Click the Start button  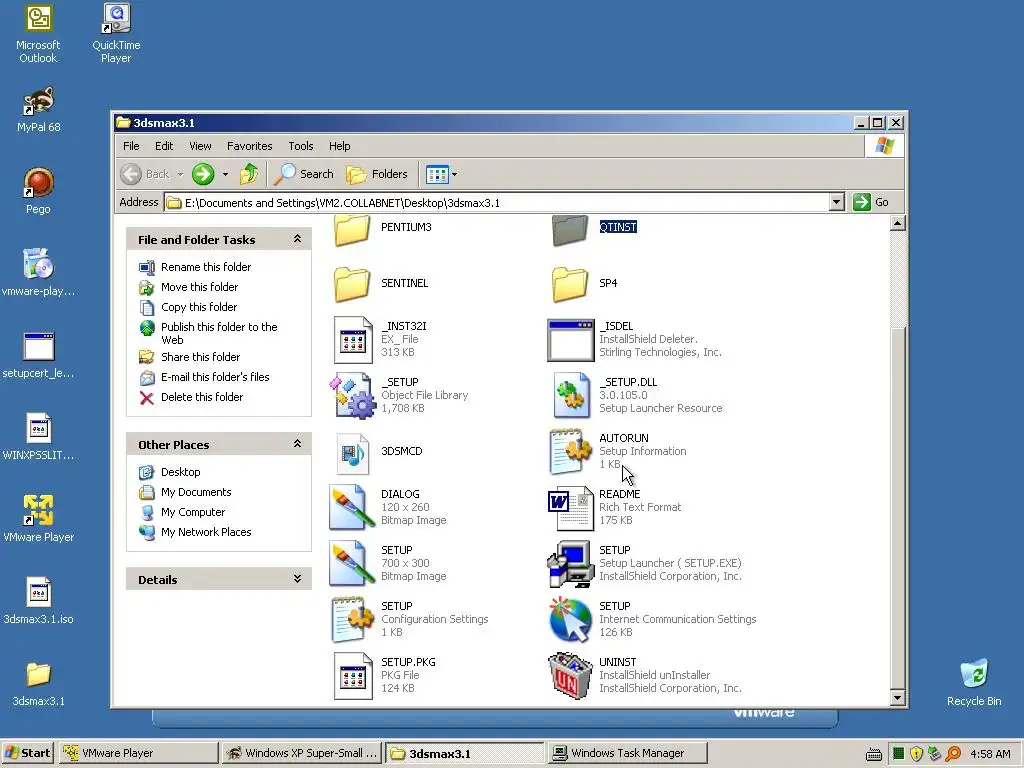coord(28,753)
